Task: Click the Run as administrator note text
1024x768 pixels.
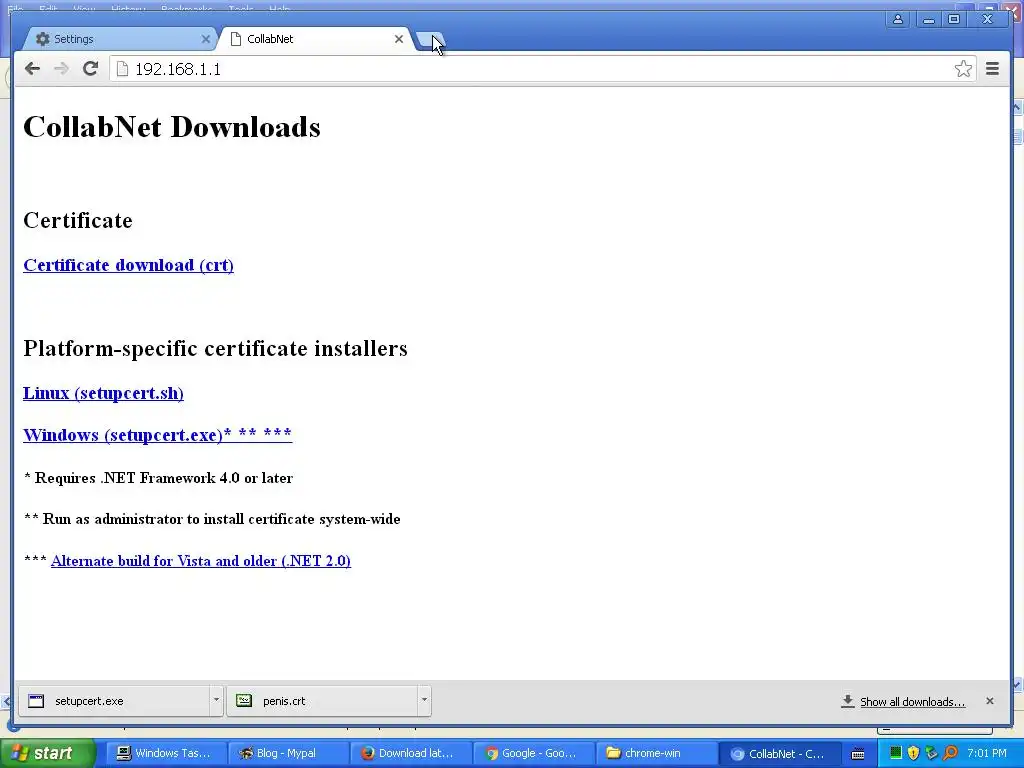Action: (x=212, y=519)
